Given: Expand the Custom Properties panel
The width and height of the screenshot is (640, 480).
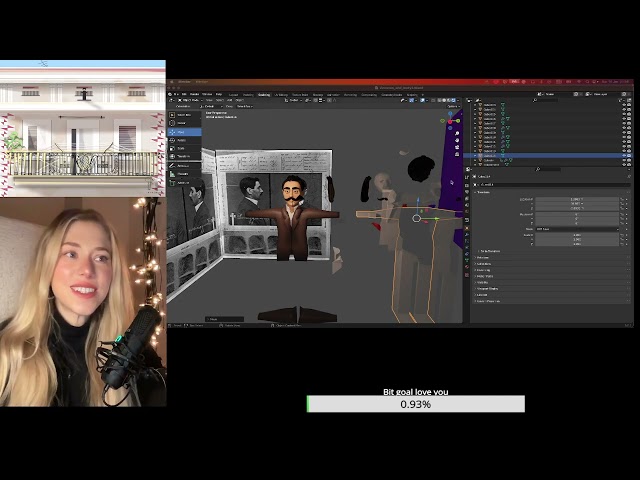Looking at the screenshot, I should tap(487, 301).
